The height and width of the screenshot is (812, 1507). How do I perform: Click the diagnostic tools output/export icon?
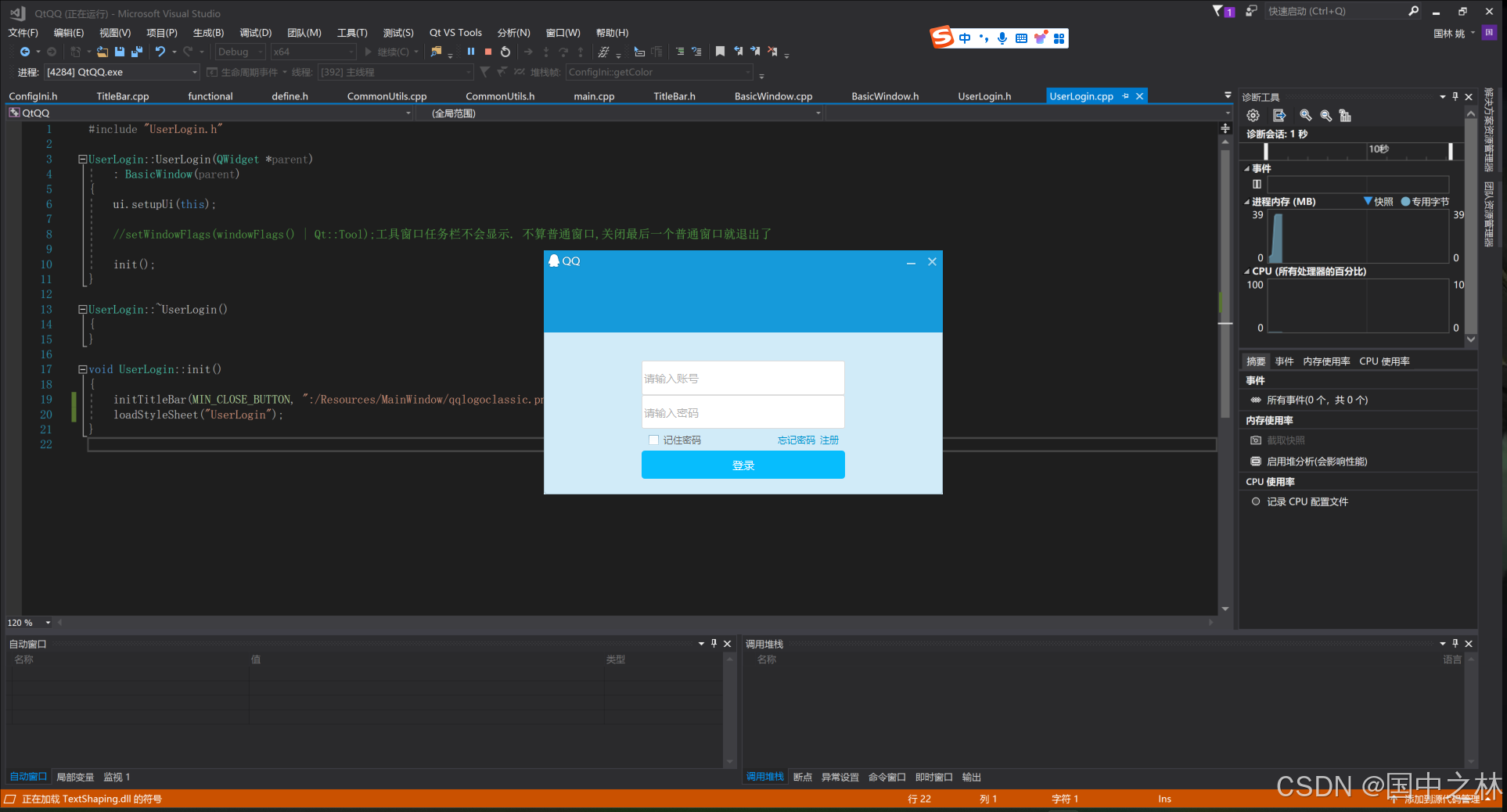[1279, 116]
